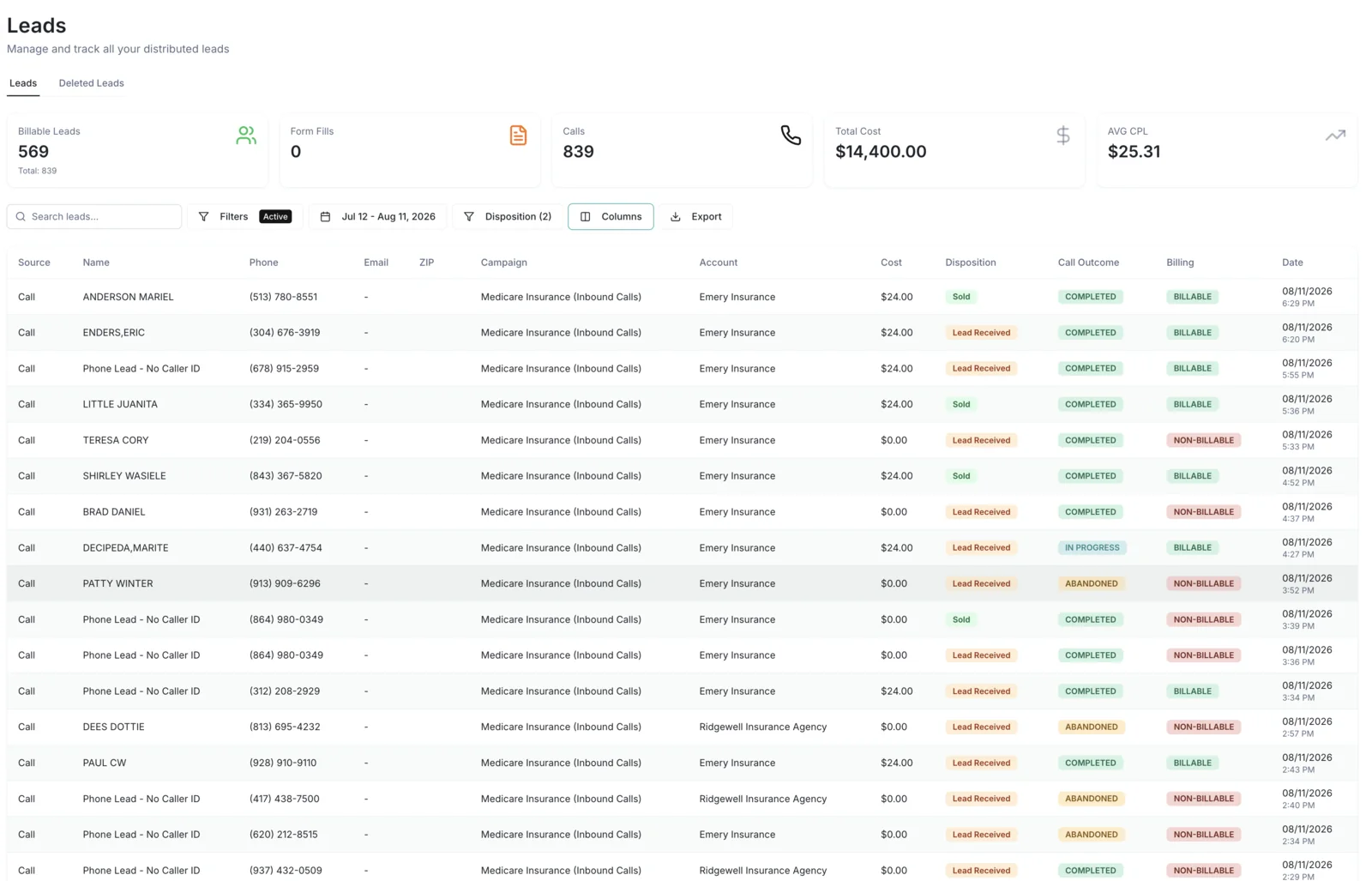The height and width of the screenshot is (881, 1372).
Task: Open the Filters button
Action: (x=244, y=217)
